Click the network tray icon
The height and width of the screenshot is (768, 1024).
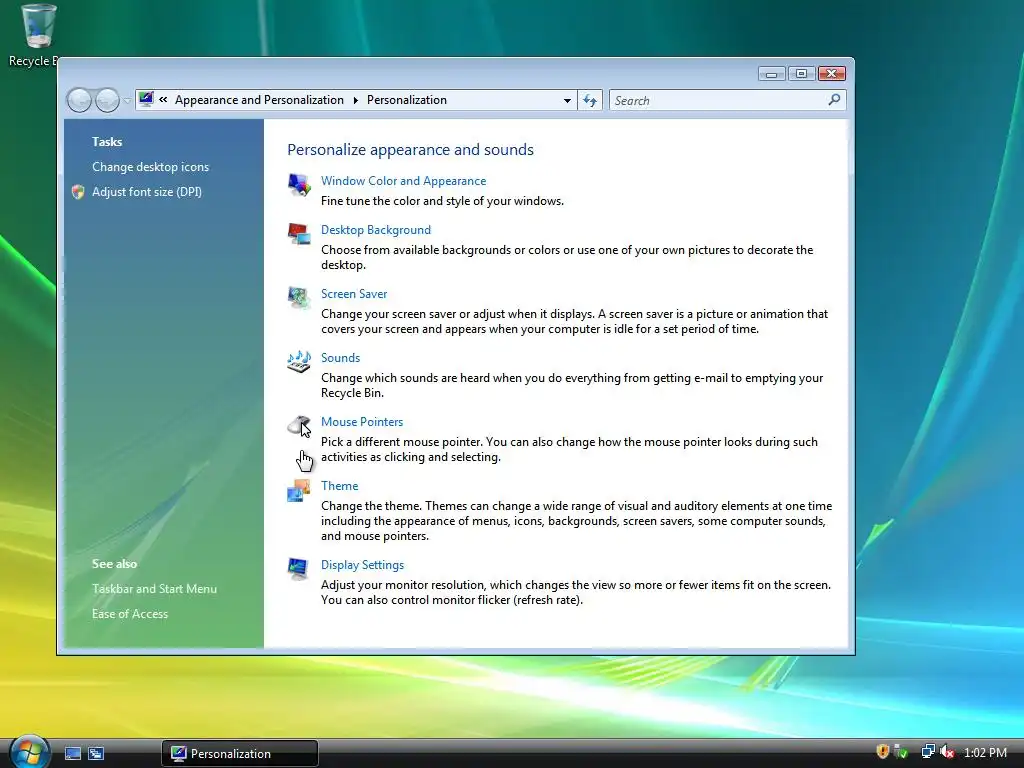927,752
